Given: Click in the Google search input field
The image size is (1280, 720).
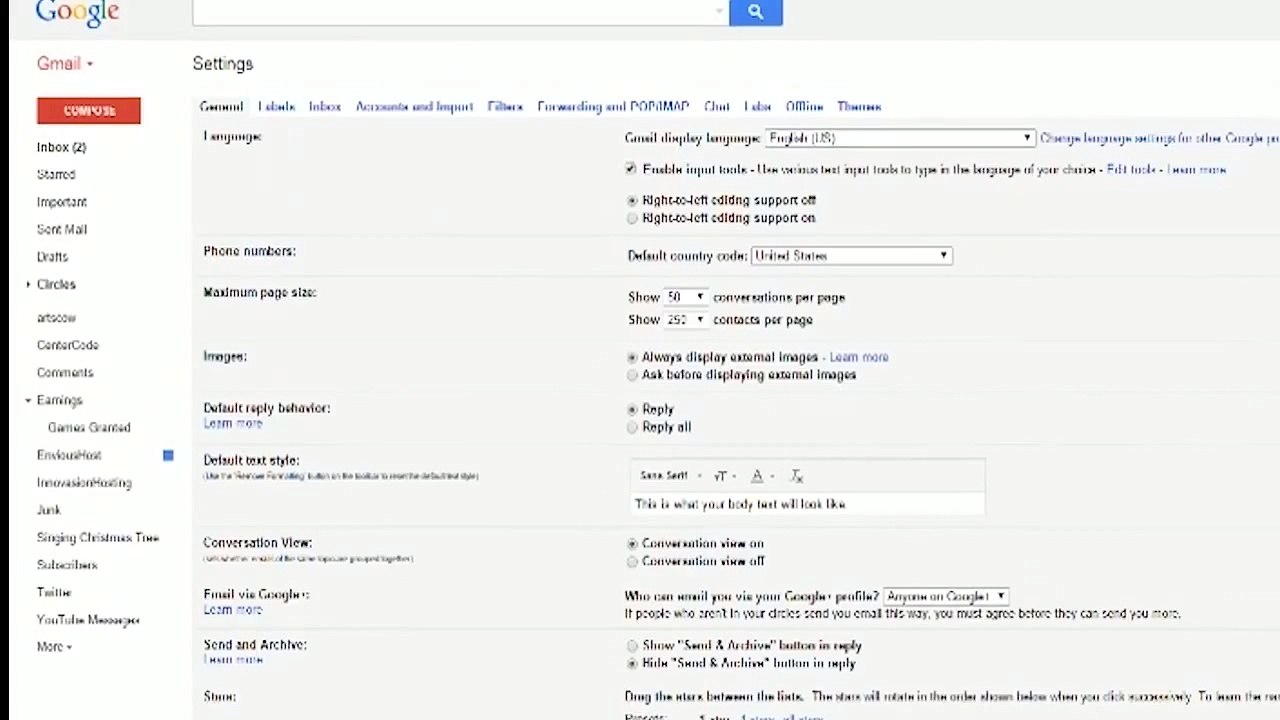Looking at the screenshot, I should [460, 12].
